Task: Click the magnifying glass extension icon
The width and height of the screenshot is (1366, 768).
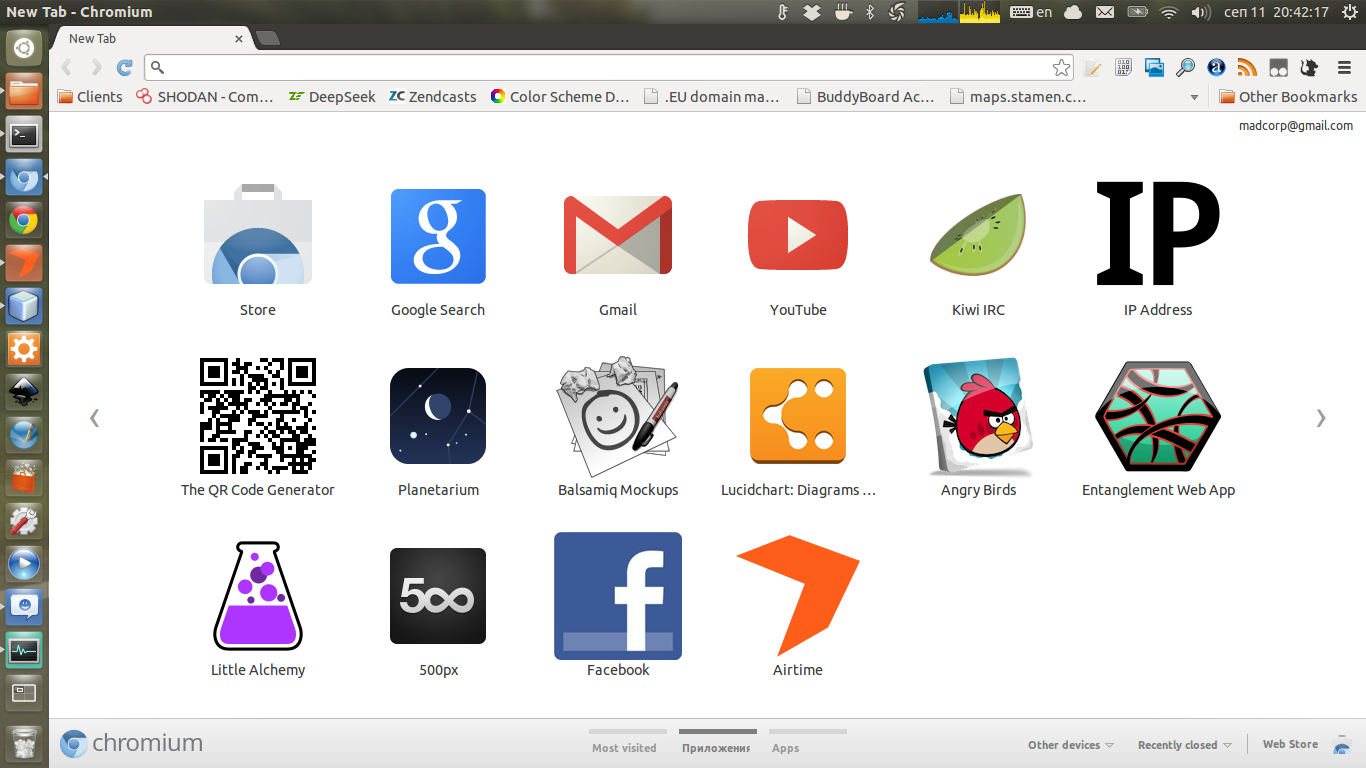Action: coord(1186,68)
